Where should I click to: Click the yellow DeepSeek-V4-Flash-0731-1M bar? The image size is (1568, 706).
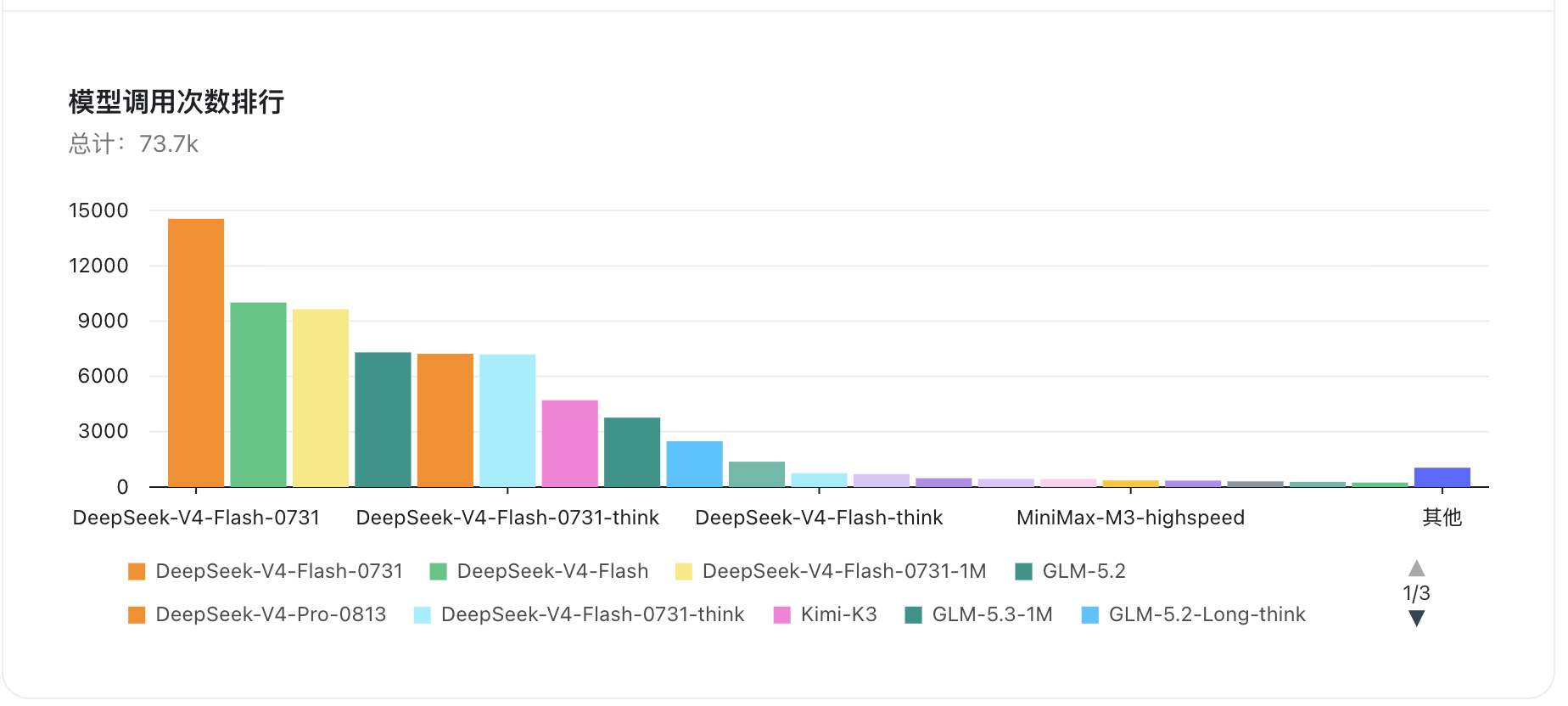pyautogui.click(x=321, y=398)
